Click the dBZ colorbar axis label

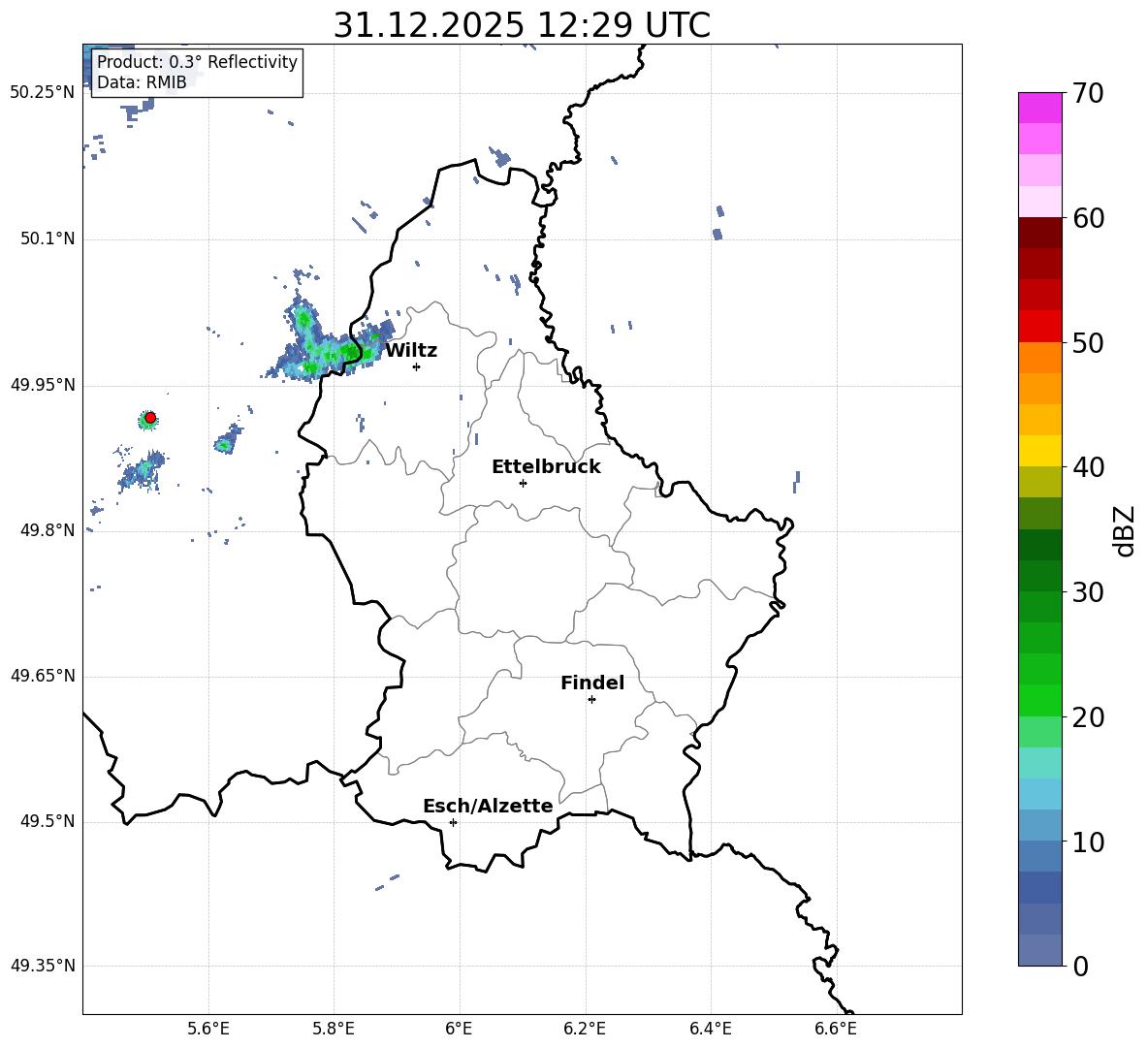[x=1124, y=530]
